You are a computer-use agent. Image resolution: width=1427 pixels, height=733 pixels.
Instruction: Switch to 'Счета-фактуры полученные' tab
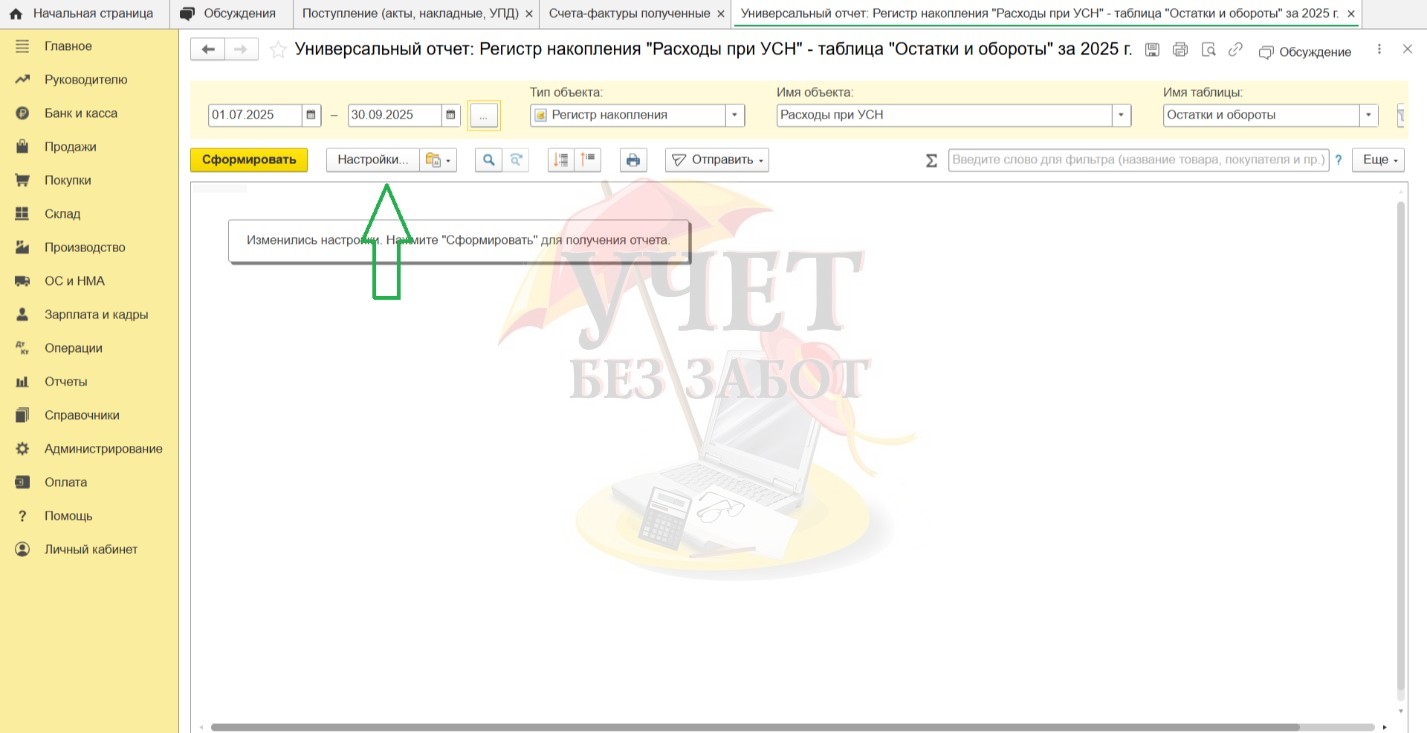(629, 13)
